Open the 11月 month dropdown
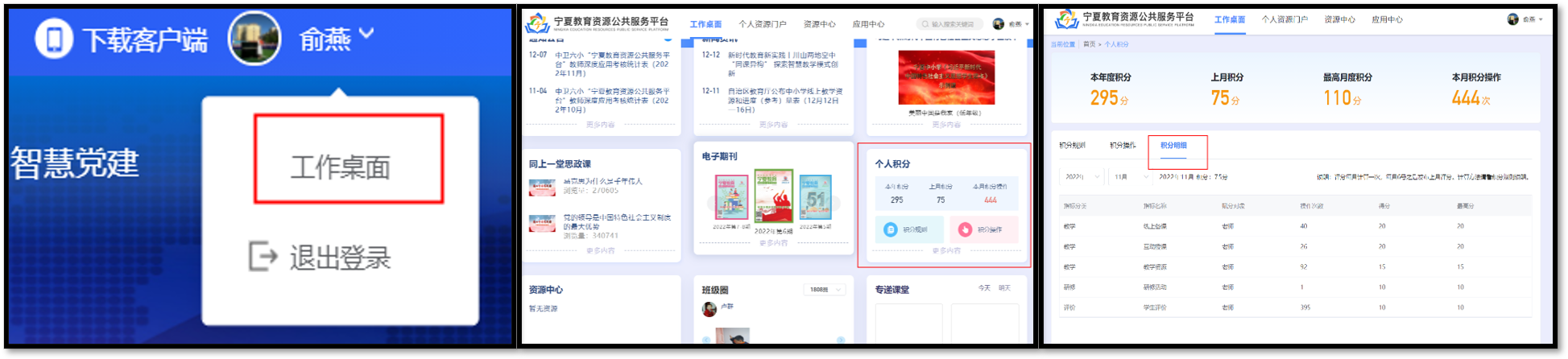Viewport: 1568px width, 359px height. (1129, 176)
